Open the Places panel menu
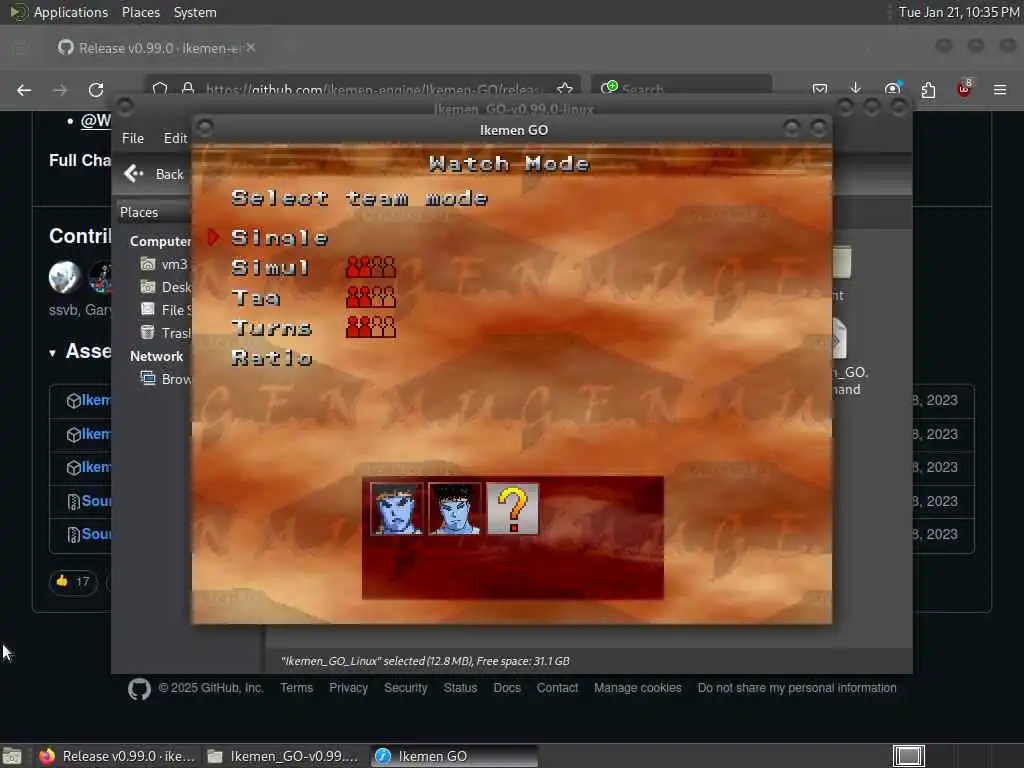The image size is (1024, 768). (x=140, y=12)
